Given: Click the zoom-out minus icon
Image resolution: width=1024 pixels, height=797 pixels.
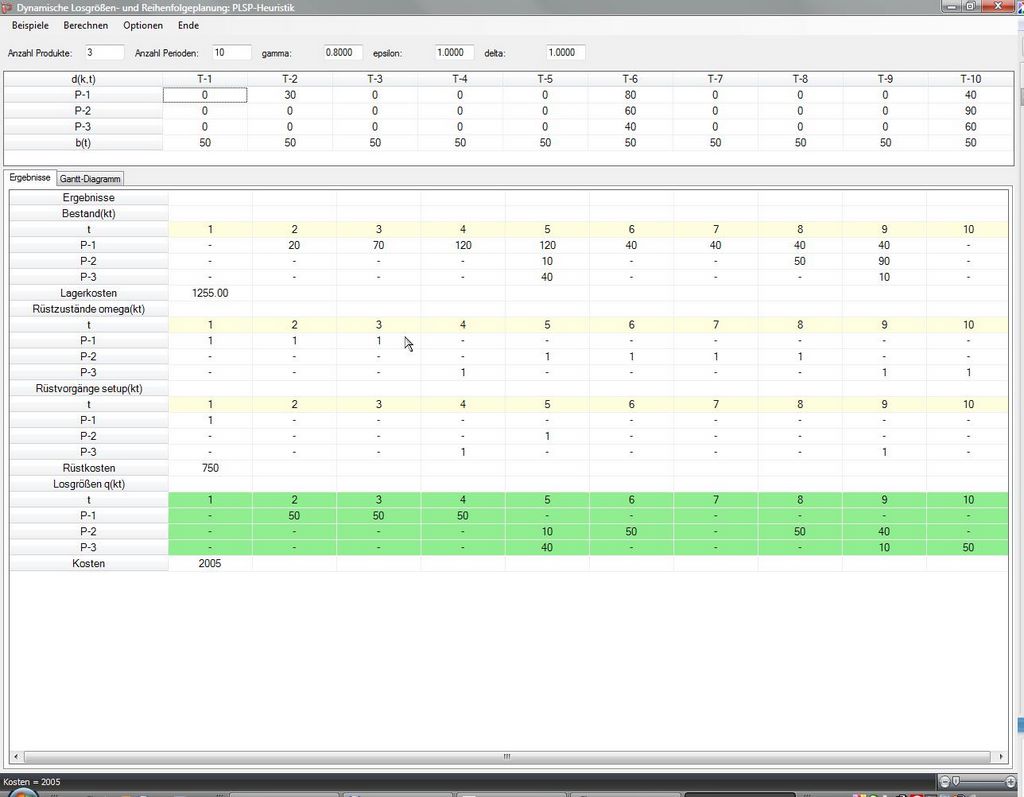Looking at the screenshot, I should 945,781.
